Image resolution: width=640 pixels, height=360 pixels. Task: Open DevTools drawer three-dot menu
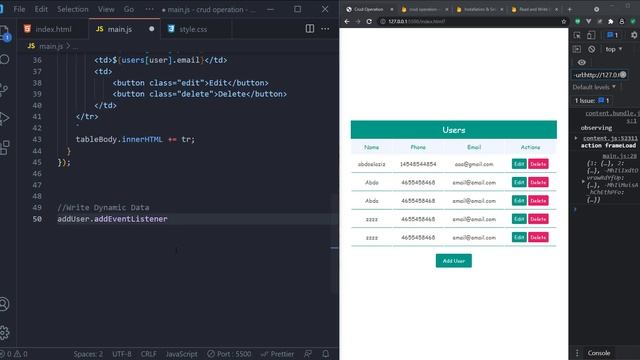coord(577,353)
